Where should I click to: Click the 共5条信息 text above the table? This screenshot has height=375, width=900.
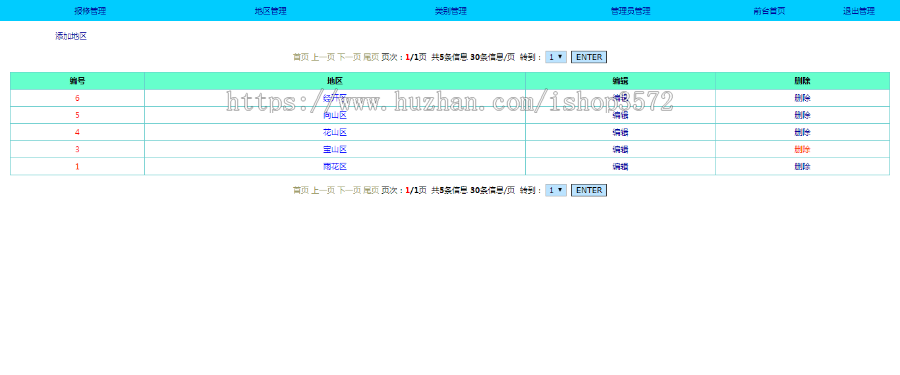coord(449,57)
